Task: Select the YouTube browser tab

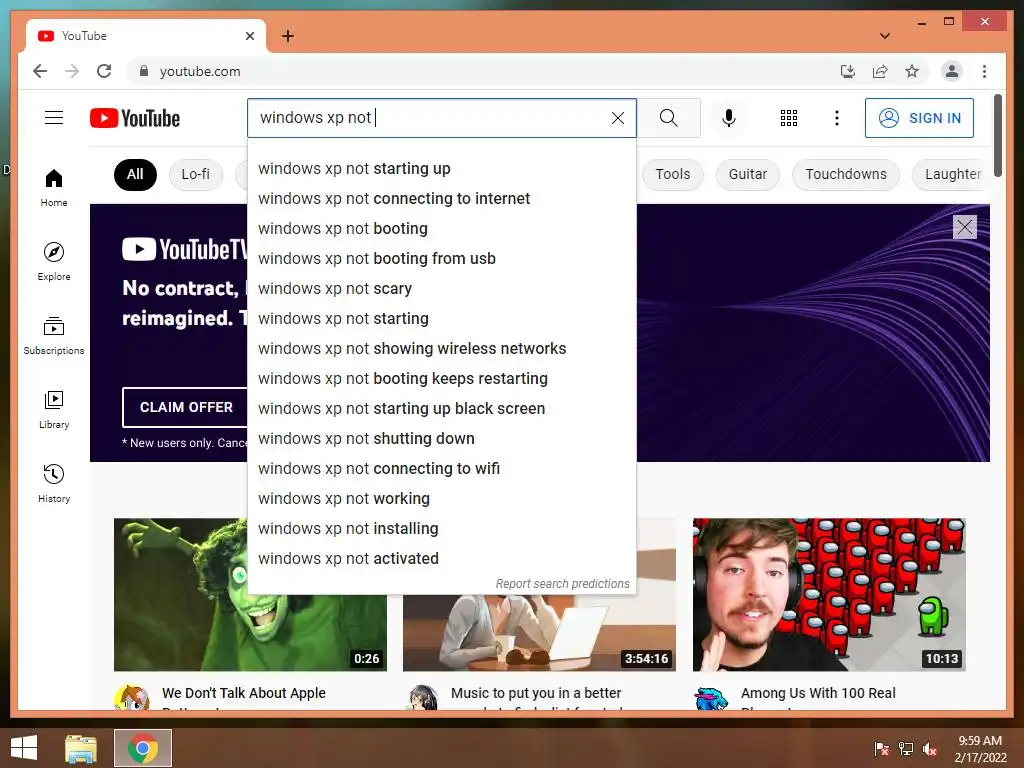Action: point(146,36)
